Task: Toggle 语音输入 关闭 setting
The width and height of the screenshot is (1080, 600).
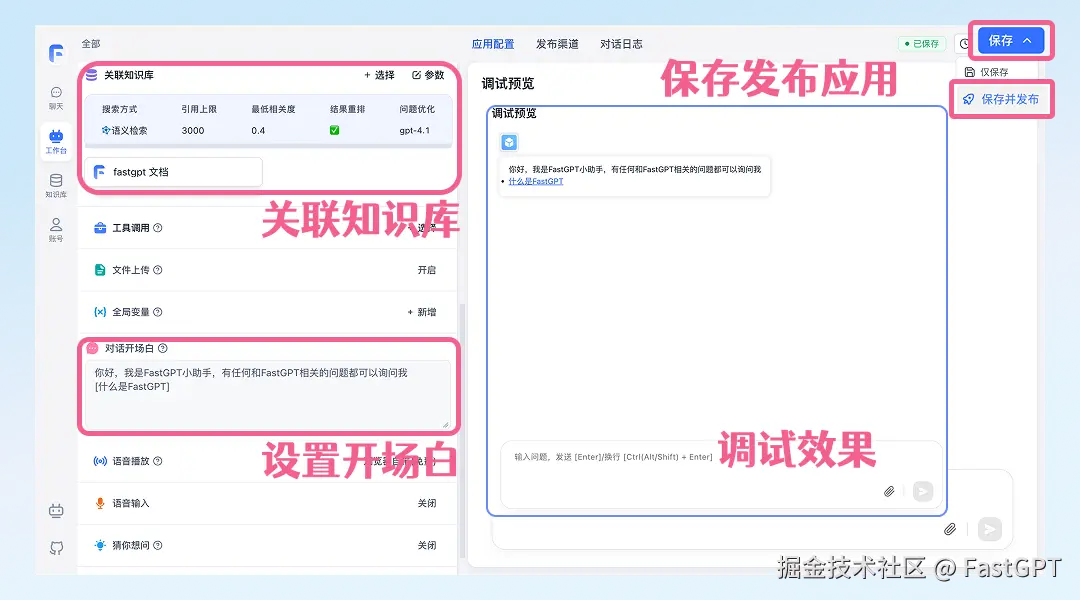Action: point(426,504)
